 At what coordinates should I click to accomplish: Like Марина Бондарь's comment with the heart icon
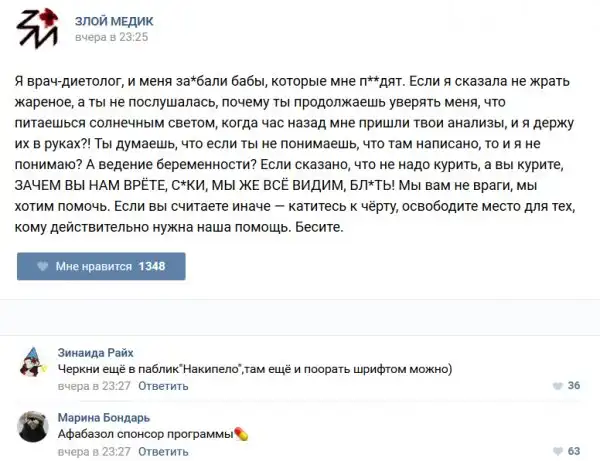coord(556,451)
